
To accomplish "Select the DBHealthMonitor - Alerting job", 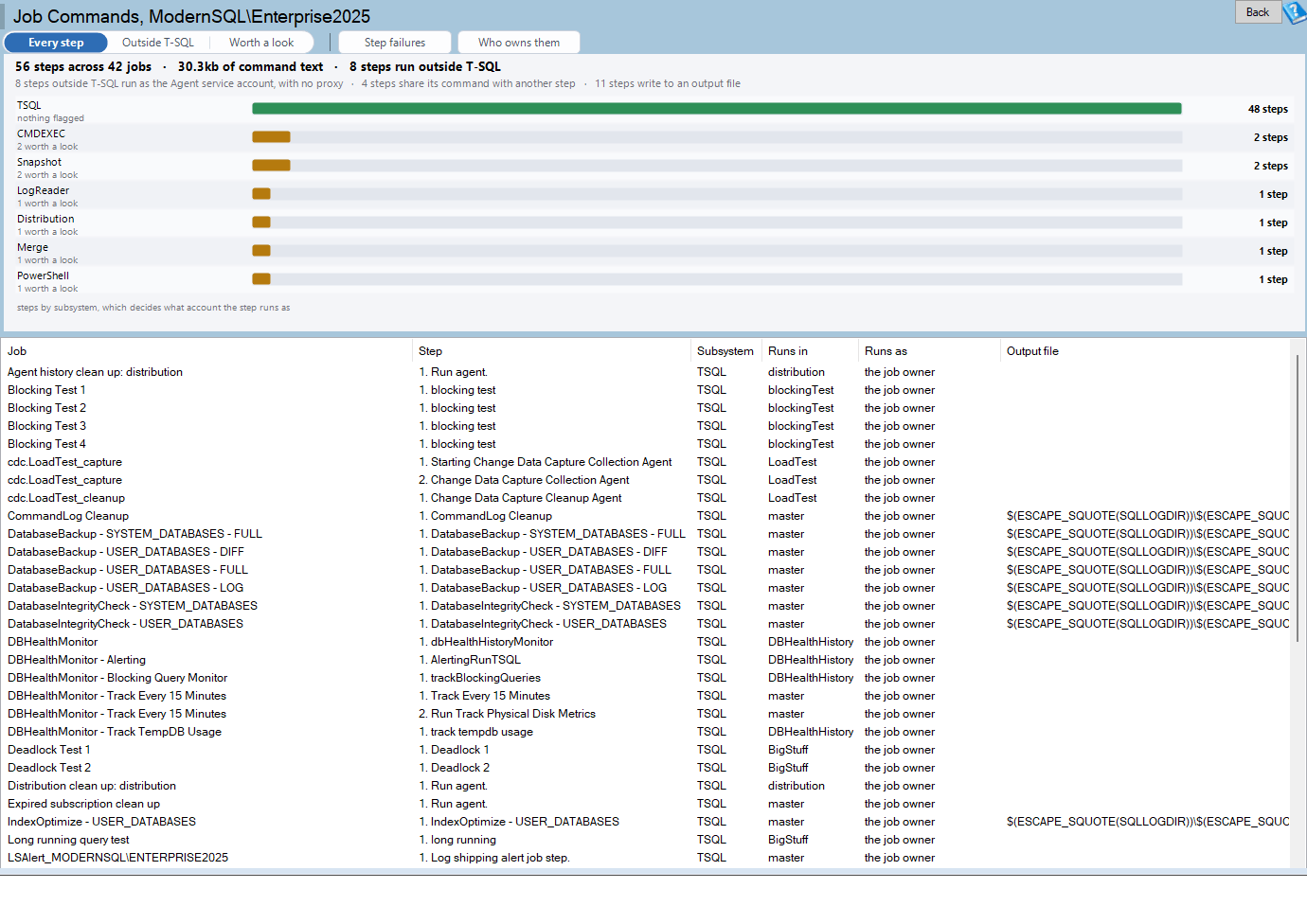I will click(77, 660).
